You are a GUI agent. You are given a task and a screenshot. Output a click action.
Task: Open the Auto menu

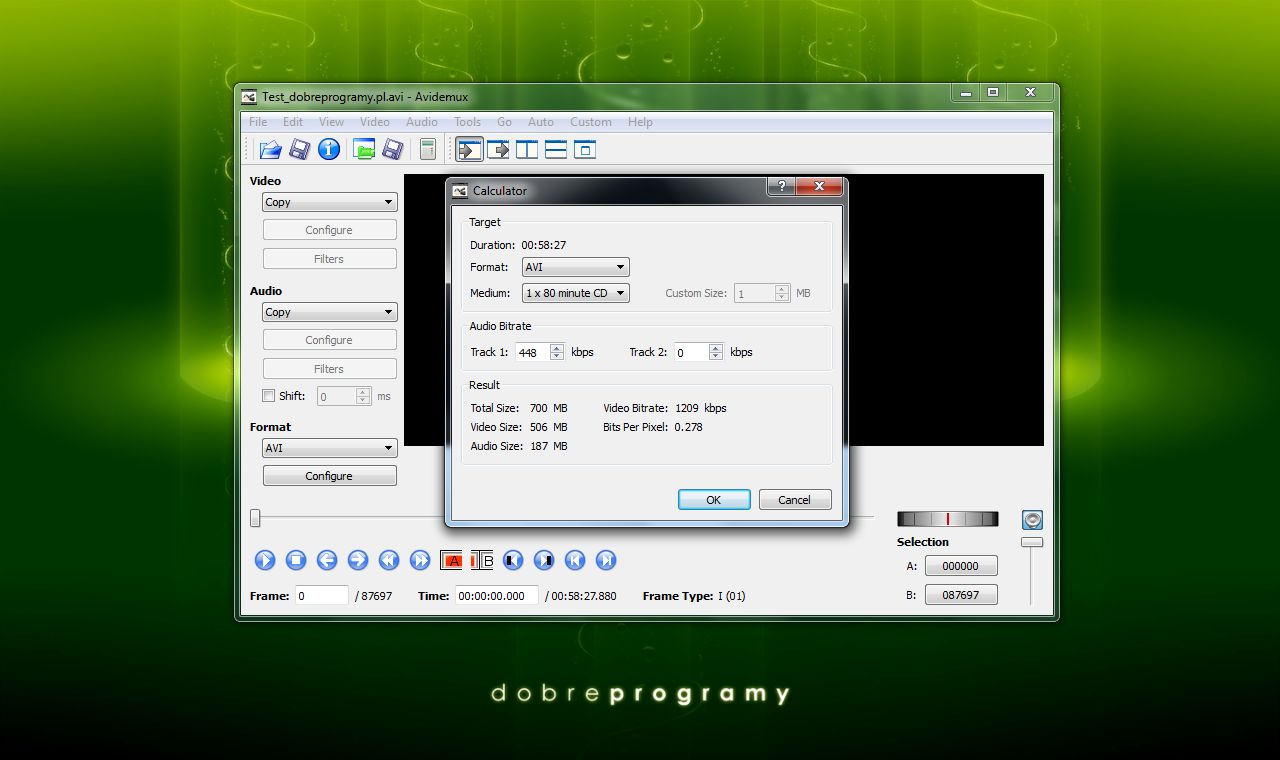click(541, 122)
